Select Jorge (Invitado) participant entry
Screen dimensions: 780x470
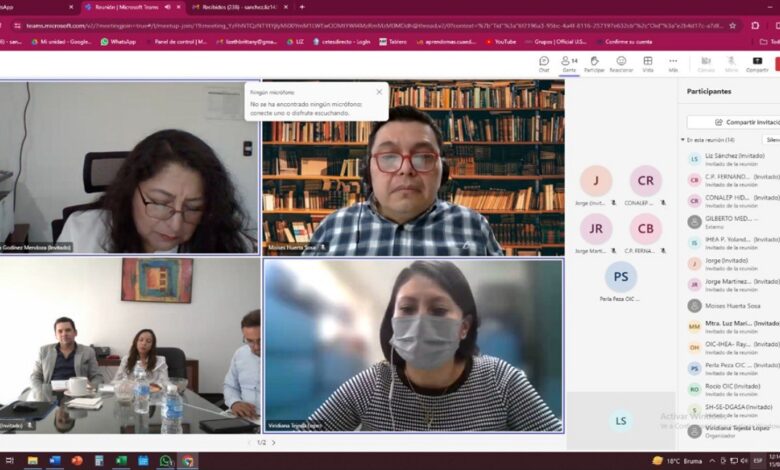[733, 264]
